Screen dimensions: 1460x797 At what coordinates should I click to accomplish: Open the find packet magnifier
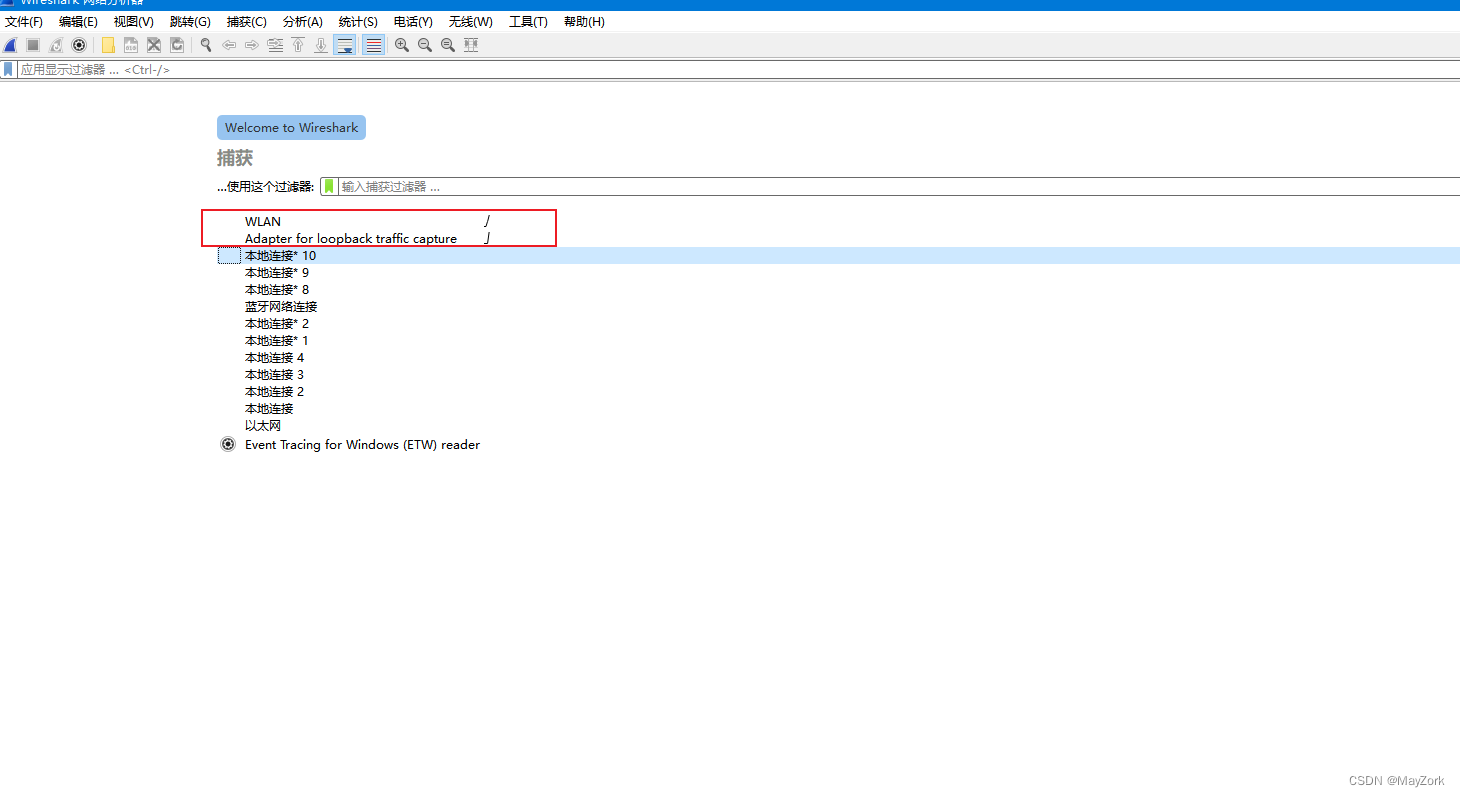point(206,45)
